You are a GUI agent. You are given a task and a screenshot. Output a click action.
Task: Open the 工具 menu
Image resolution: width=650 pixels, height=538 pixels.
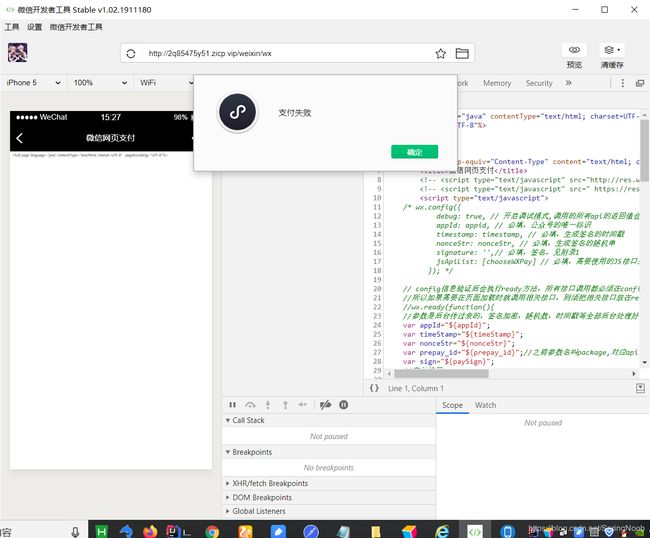pos(12,27)
